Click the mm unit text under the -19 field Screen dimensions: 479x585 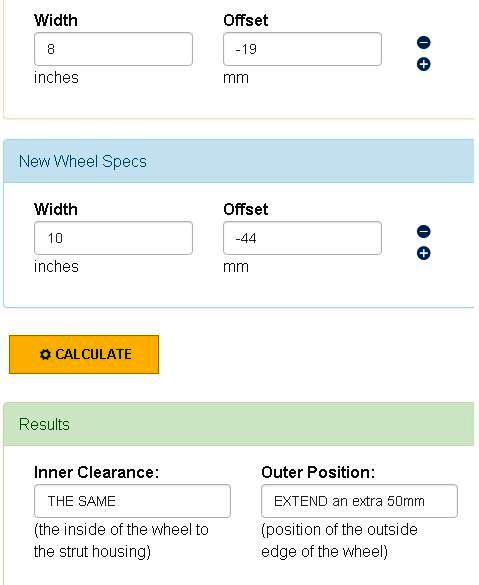tap(236, 78)
